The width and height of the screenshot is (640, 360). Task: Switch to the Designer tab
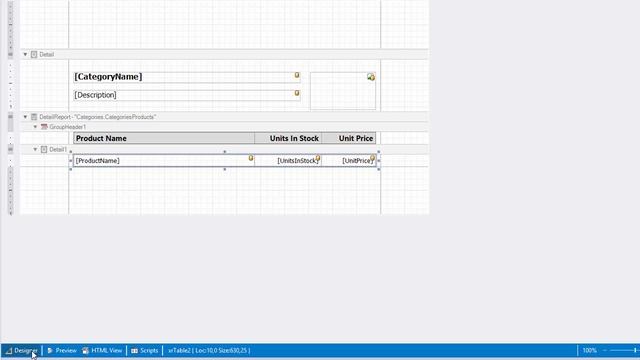tap(21, 351)
